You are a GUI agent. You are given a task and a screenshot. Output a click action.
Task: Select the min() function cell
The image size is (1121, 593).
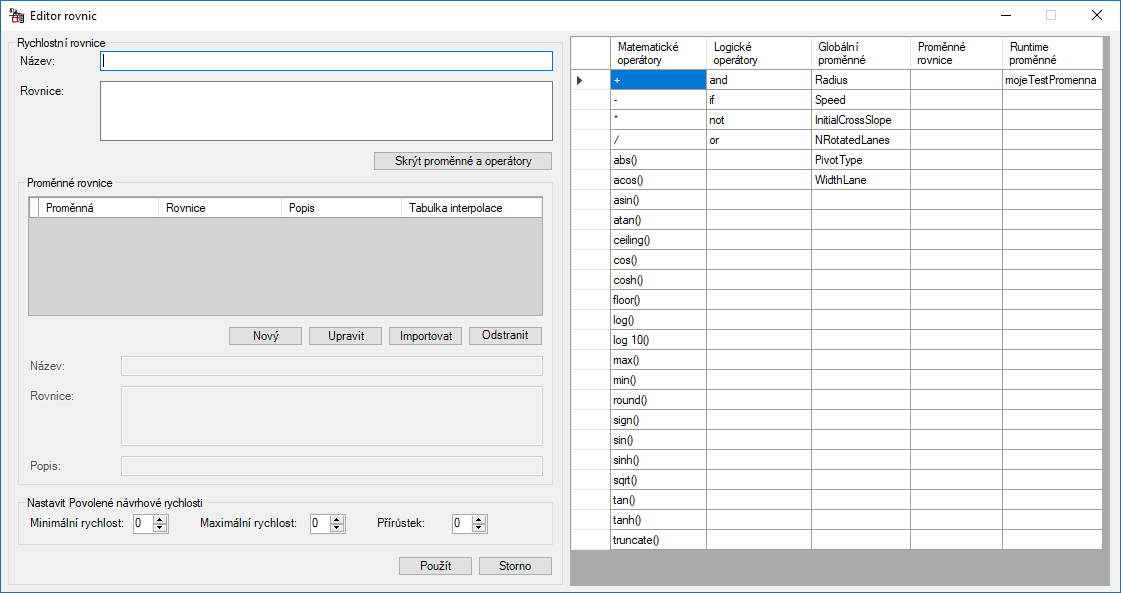658,381
